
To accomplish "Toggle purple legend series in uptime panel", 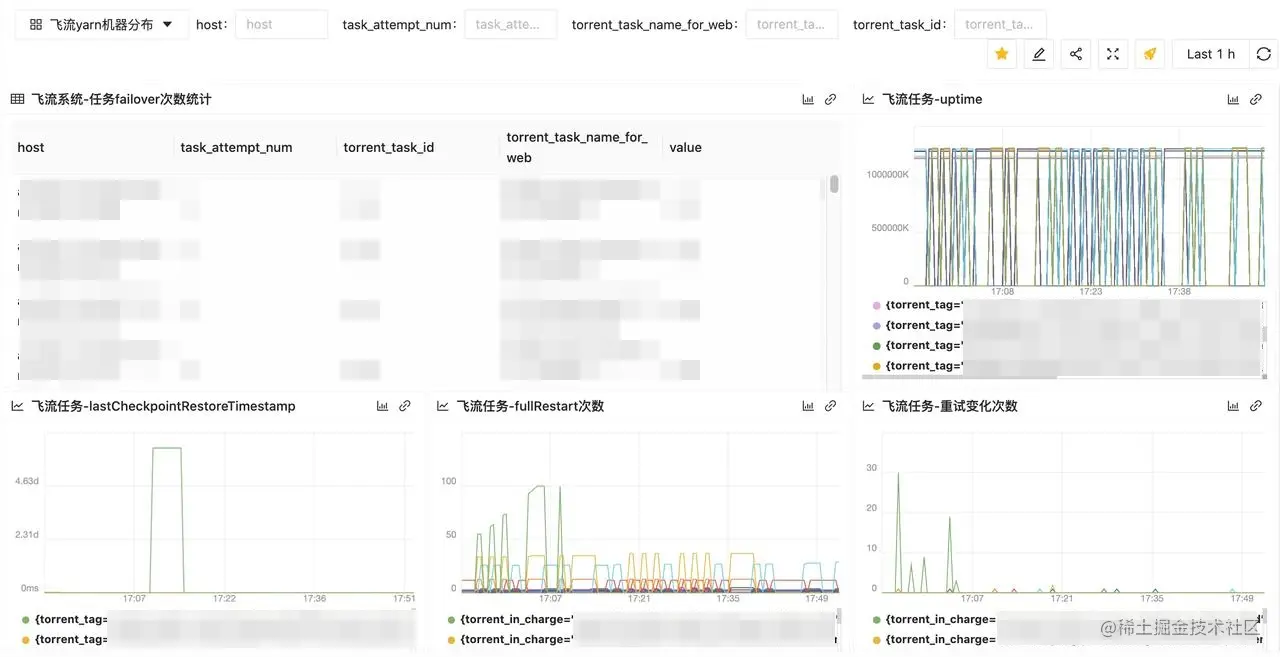I will tap(877, 325).
